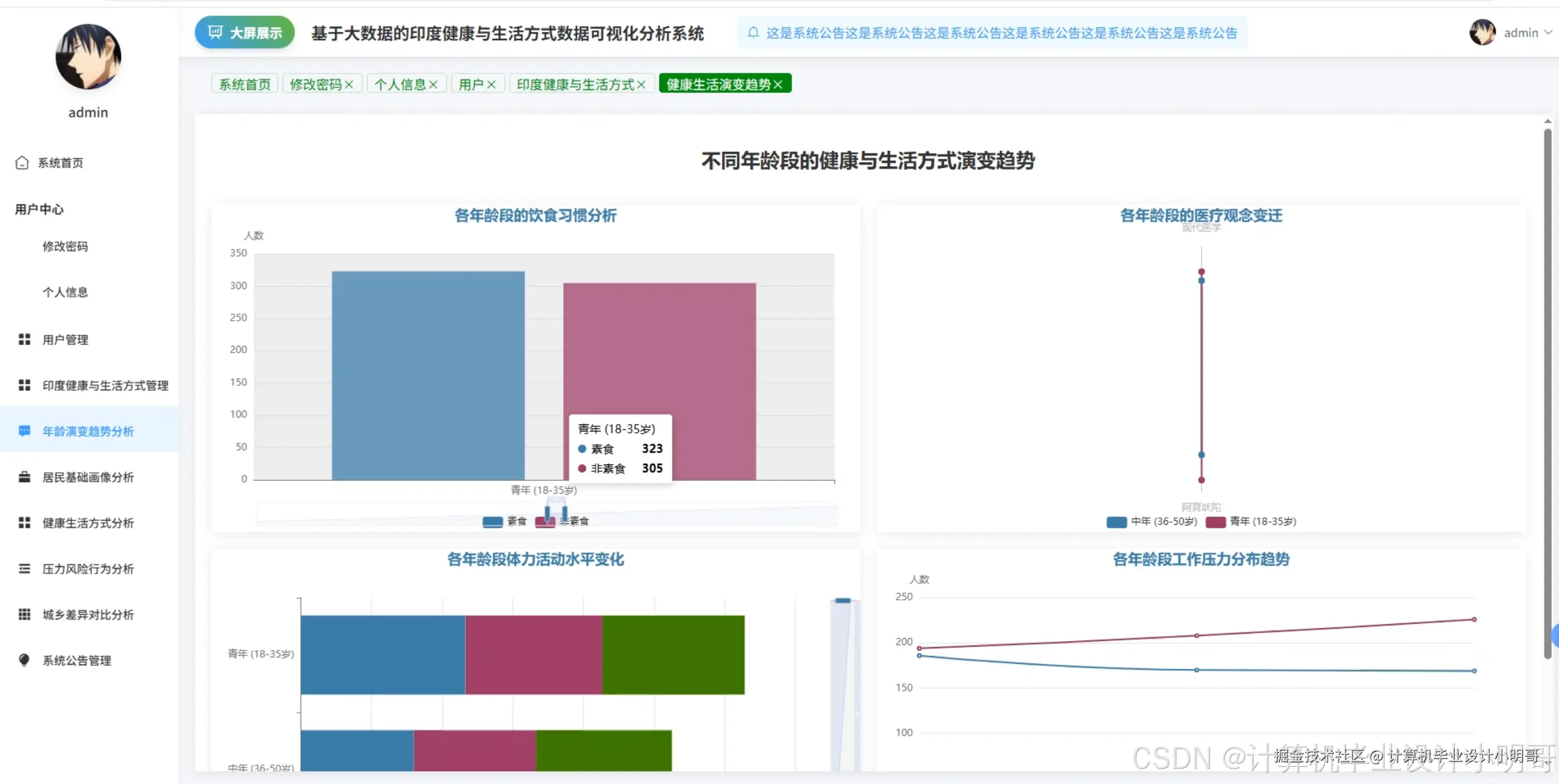Click the bulb icon for 系统公告管理
1559x784 pixels.
coord(24,660)
